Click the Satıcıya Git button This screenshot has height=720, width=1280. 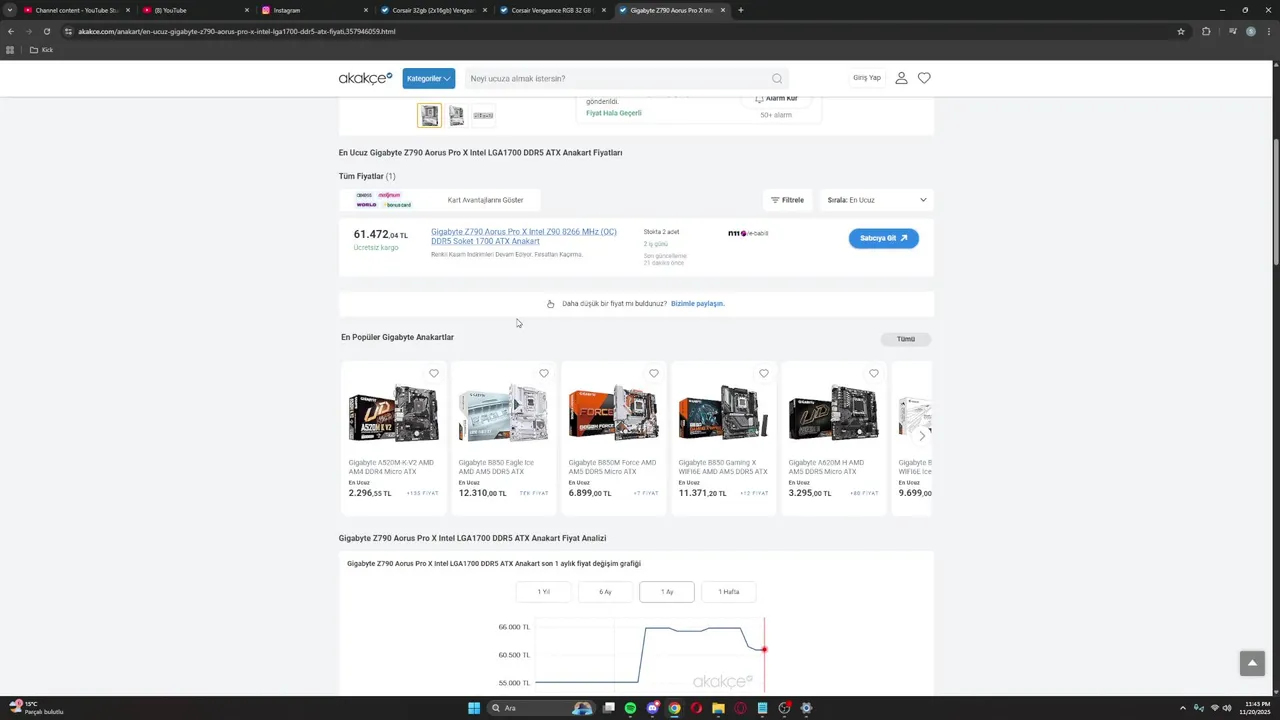(884, 238)
